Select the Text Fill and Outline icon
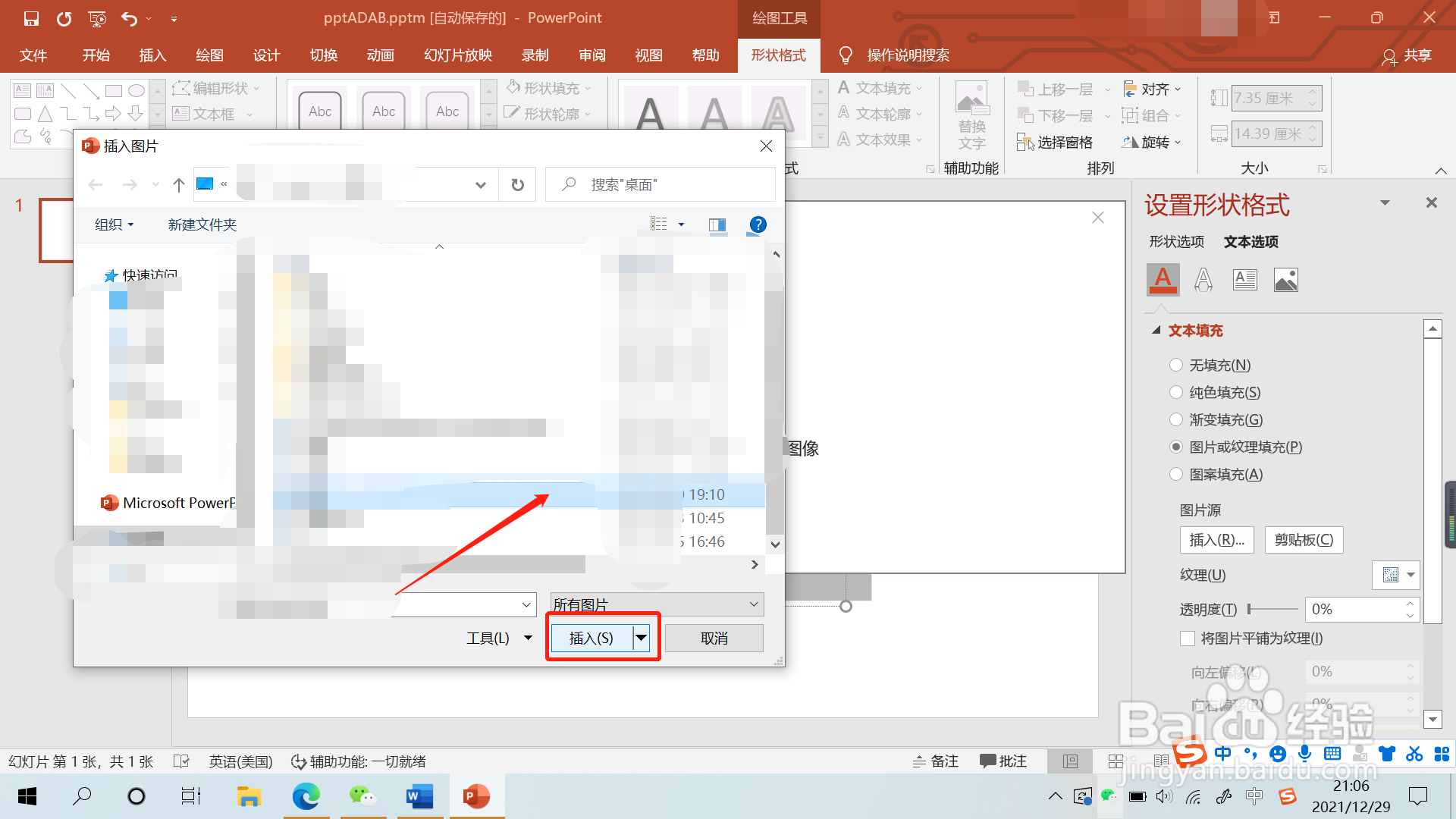 point(1163,280)
